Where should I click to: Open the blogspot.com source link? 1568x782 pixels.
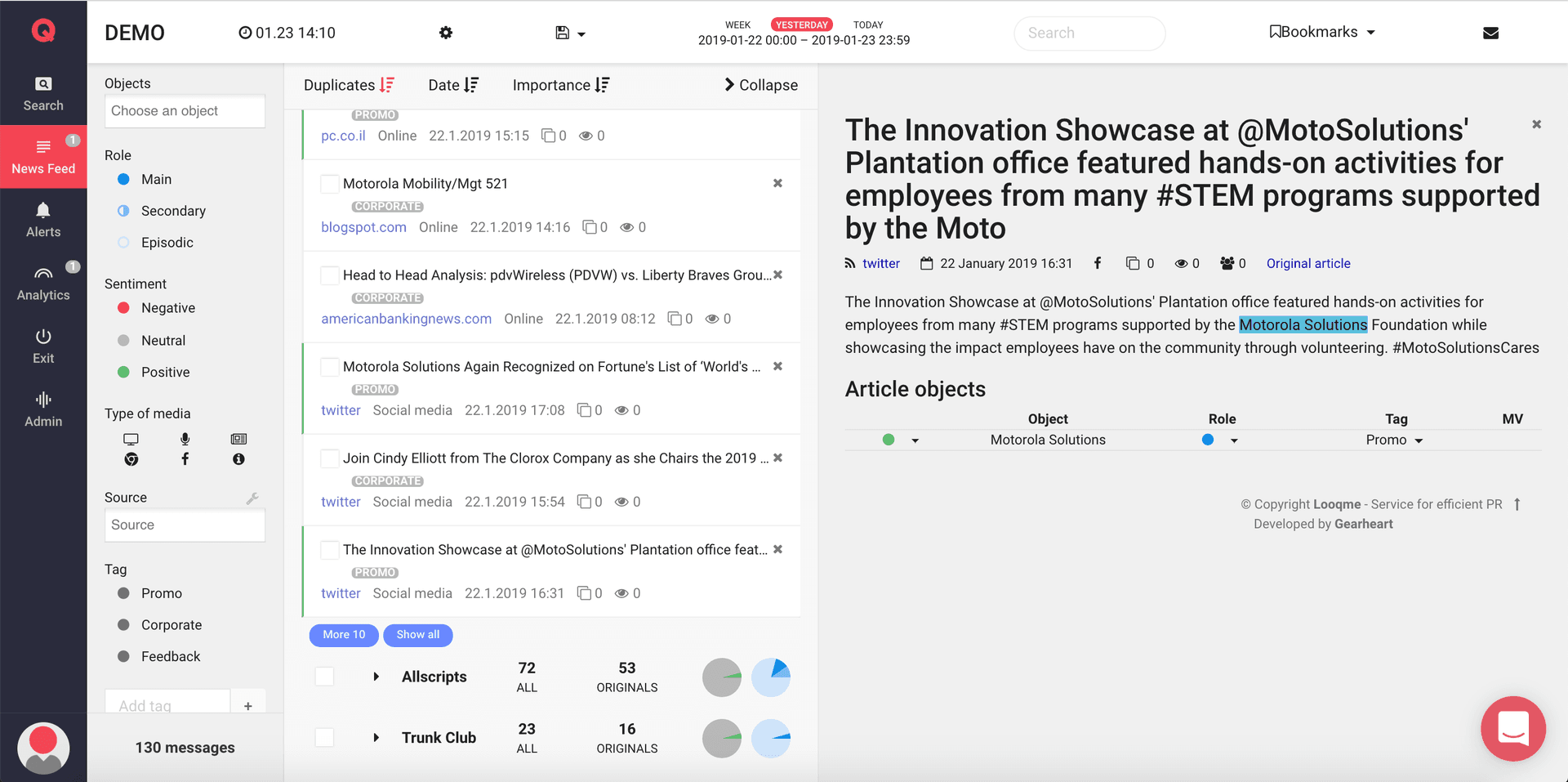(363, 227)
